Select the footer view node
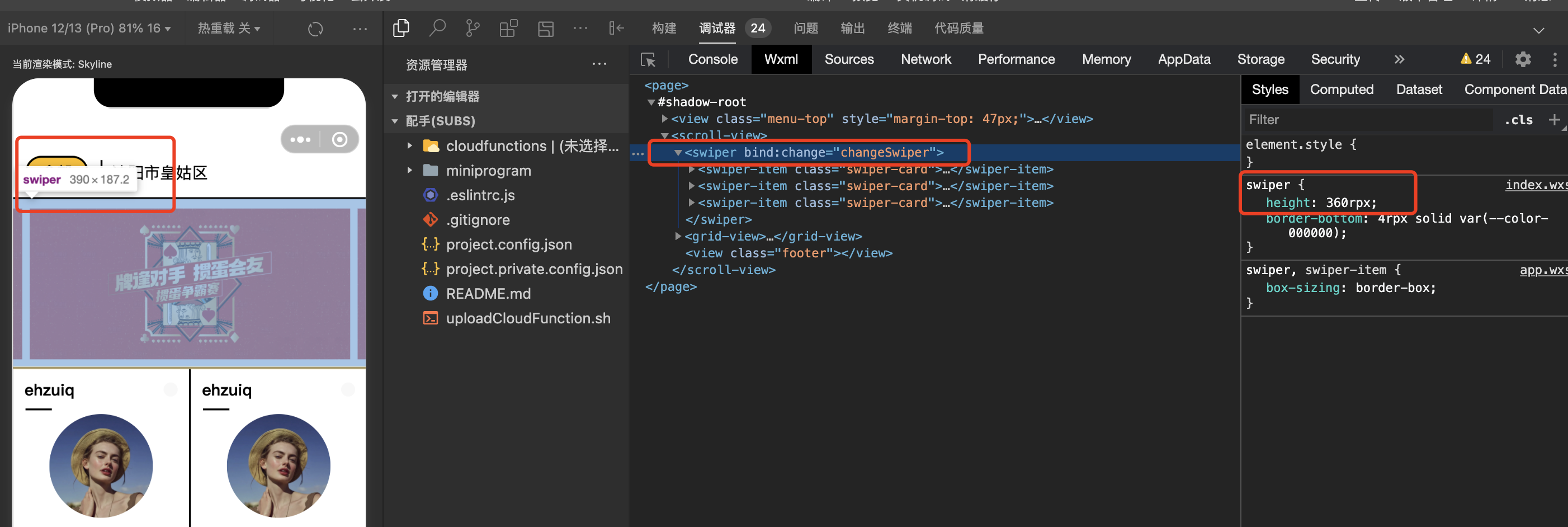 (x=789, y=253)
